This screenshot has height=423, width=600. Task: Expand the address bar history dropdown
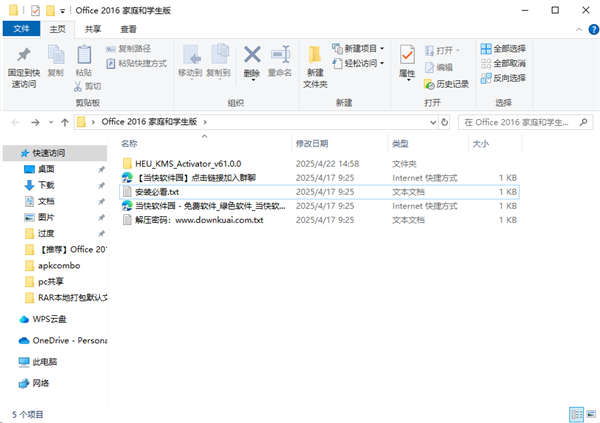(x=433, y=122)
